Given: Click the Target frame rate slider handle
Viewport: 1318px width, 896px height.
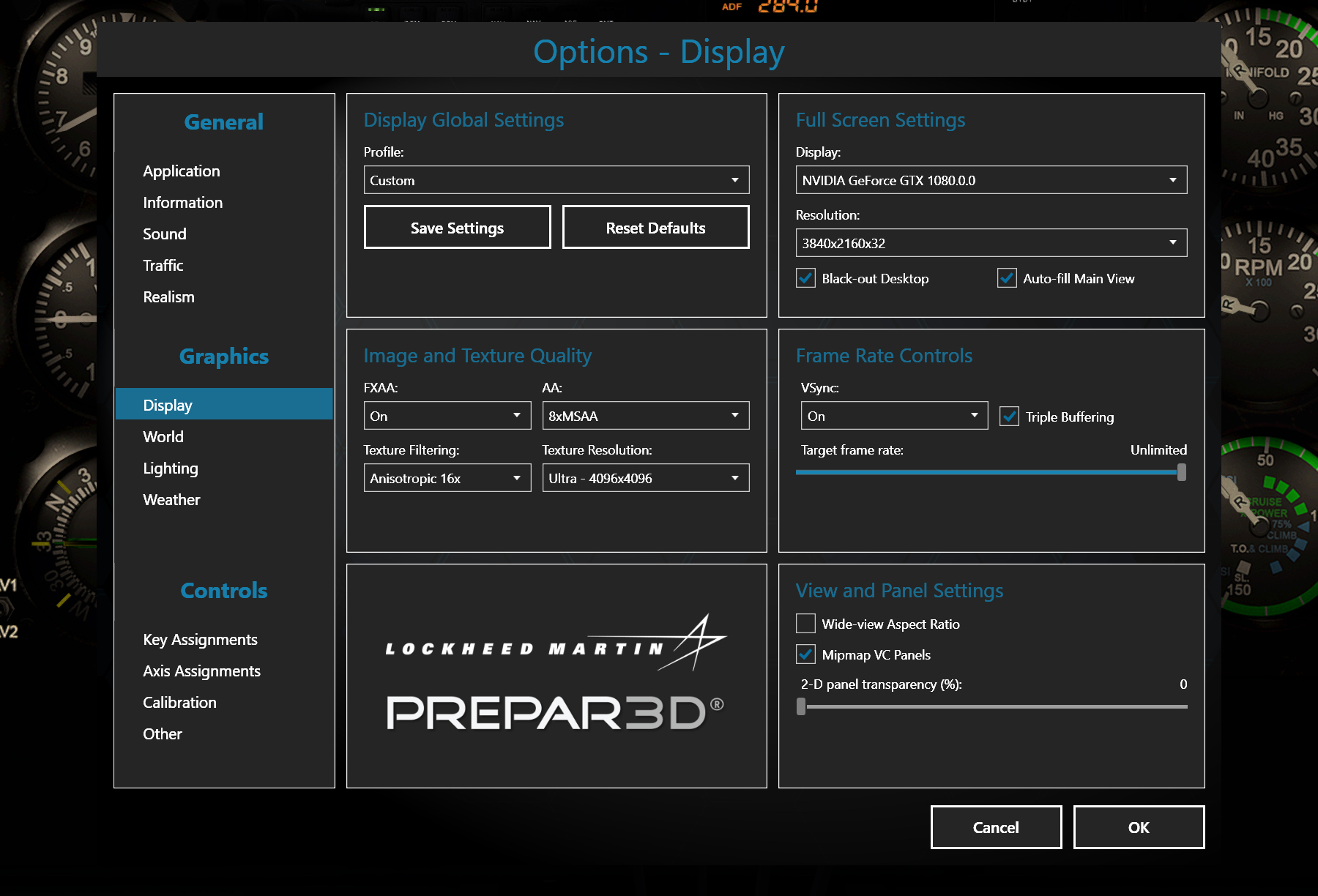Looking at the screenshot, I should (x=1182, y=472).
